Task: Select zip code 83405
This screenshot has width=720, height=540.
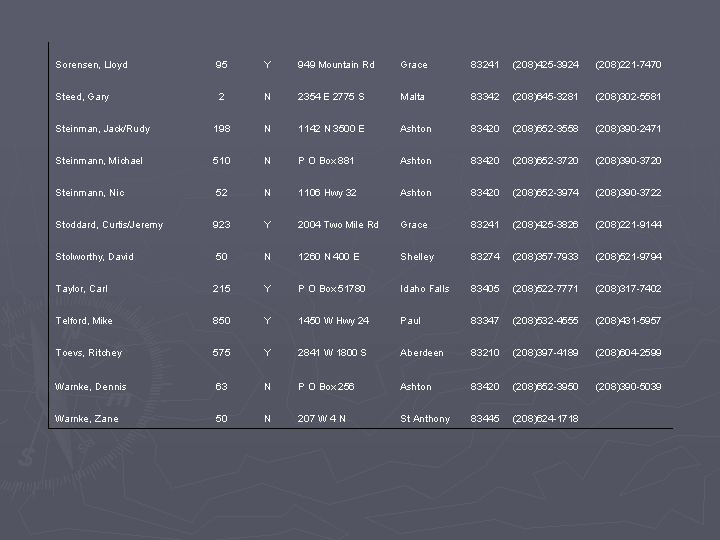Action: 484,289
